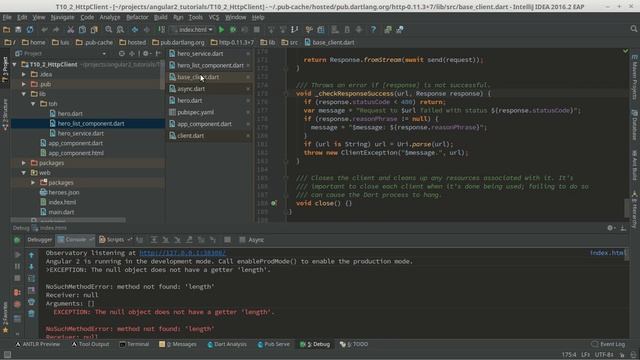Click the Copy toolbar icon
This screenshot has height=360, width=640.
click(82, 29)
